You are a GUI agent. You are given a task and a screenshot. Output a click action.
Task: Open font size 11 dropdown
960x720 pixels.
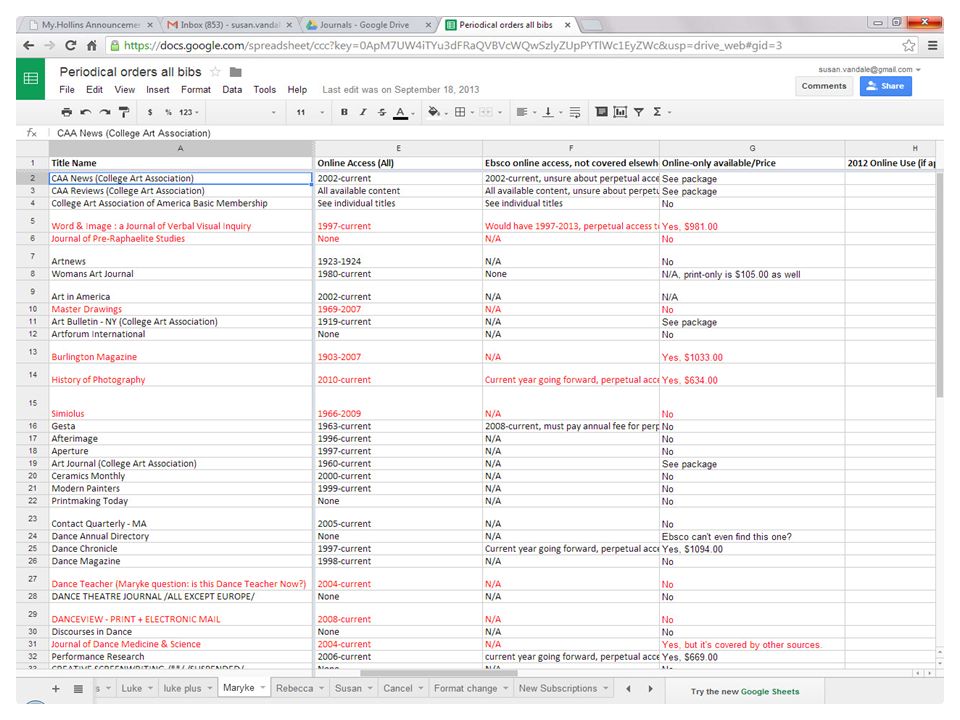click(310, 112)
